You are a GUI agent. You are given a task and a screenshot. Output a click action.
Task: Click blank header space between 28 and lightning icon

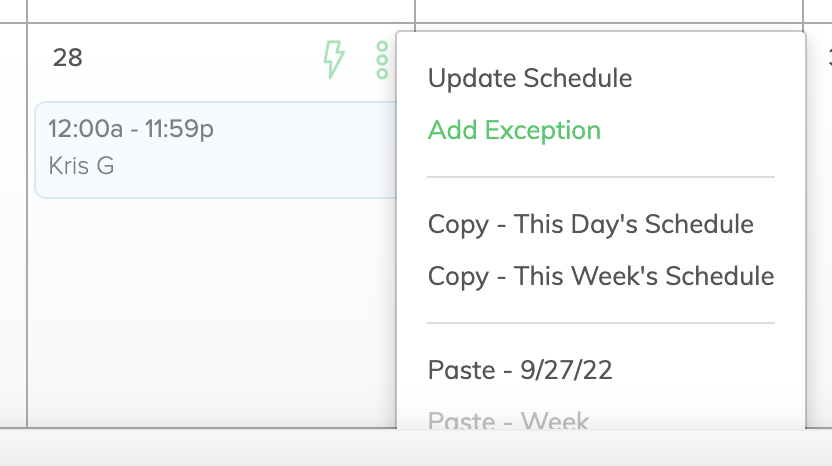point(202,58)
